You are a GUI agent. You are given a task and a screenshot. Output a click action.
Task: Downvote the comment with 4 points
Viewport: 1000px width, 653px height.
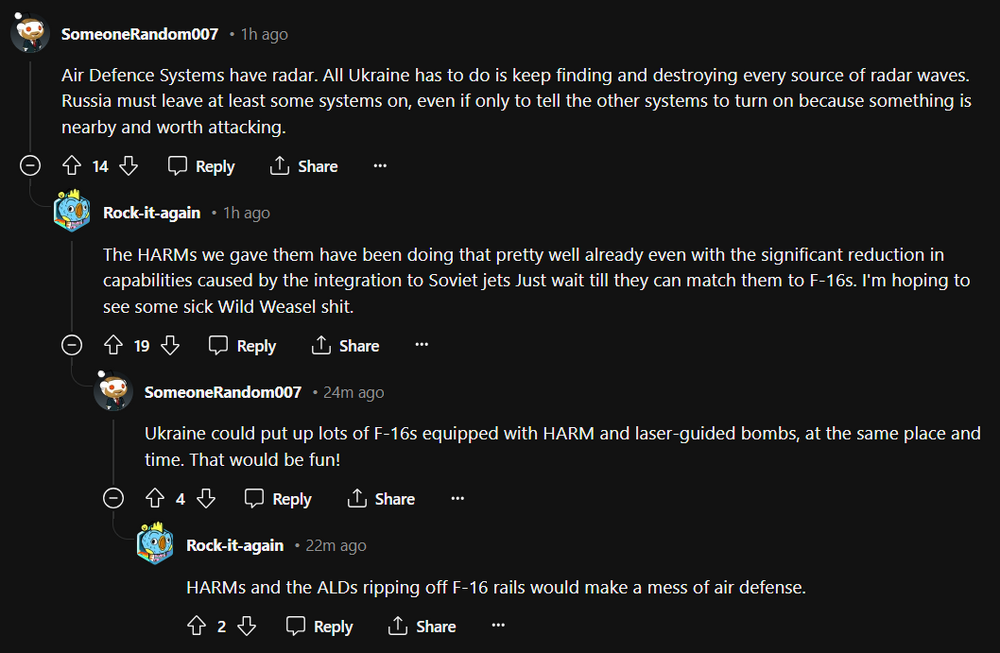(206, 499)
